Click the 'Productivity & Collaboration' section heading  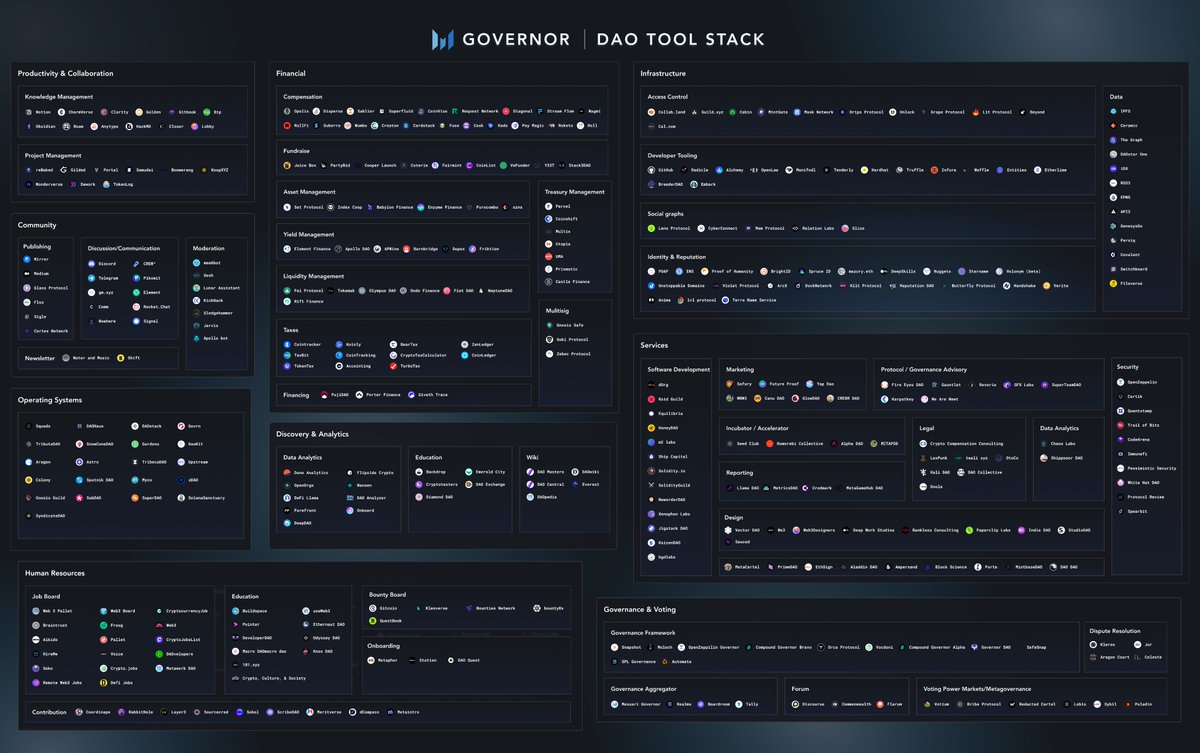[x=66, y=73]
